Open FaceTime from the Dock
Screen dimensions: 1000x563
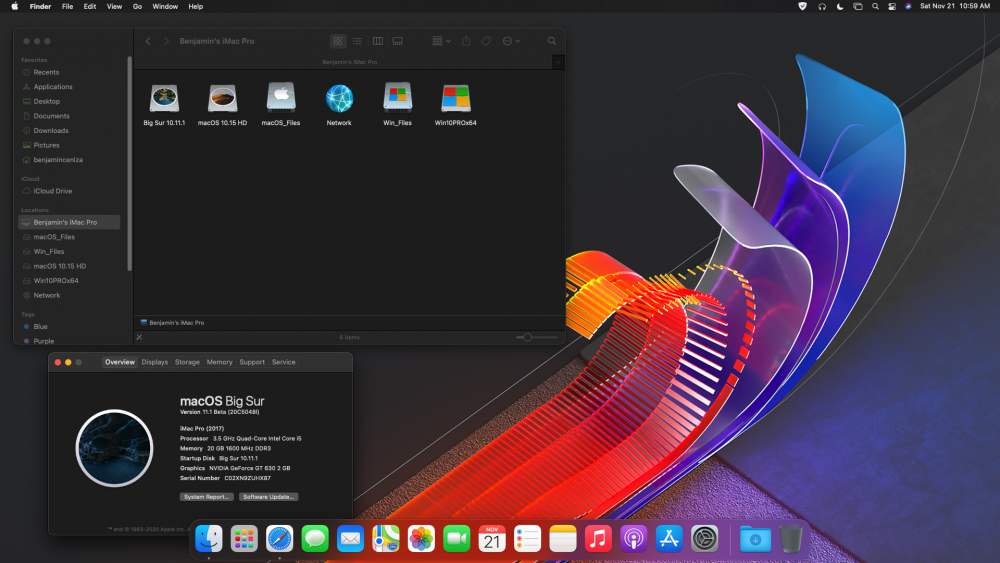click(x=457, y=539)
